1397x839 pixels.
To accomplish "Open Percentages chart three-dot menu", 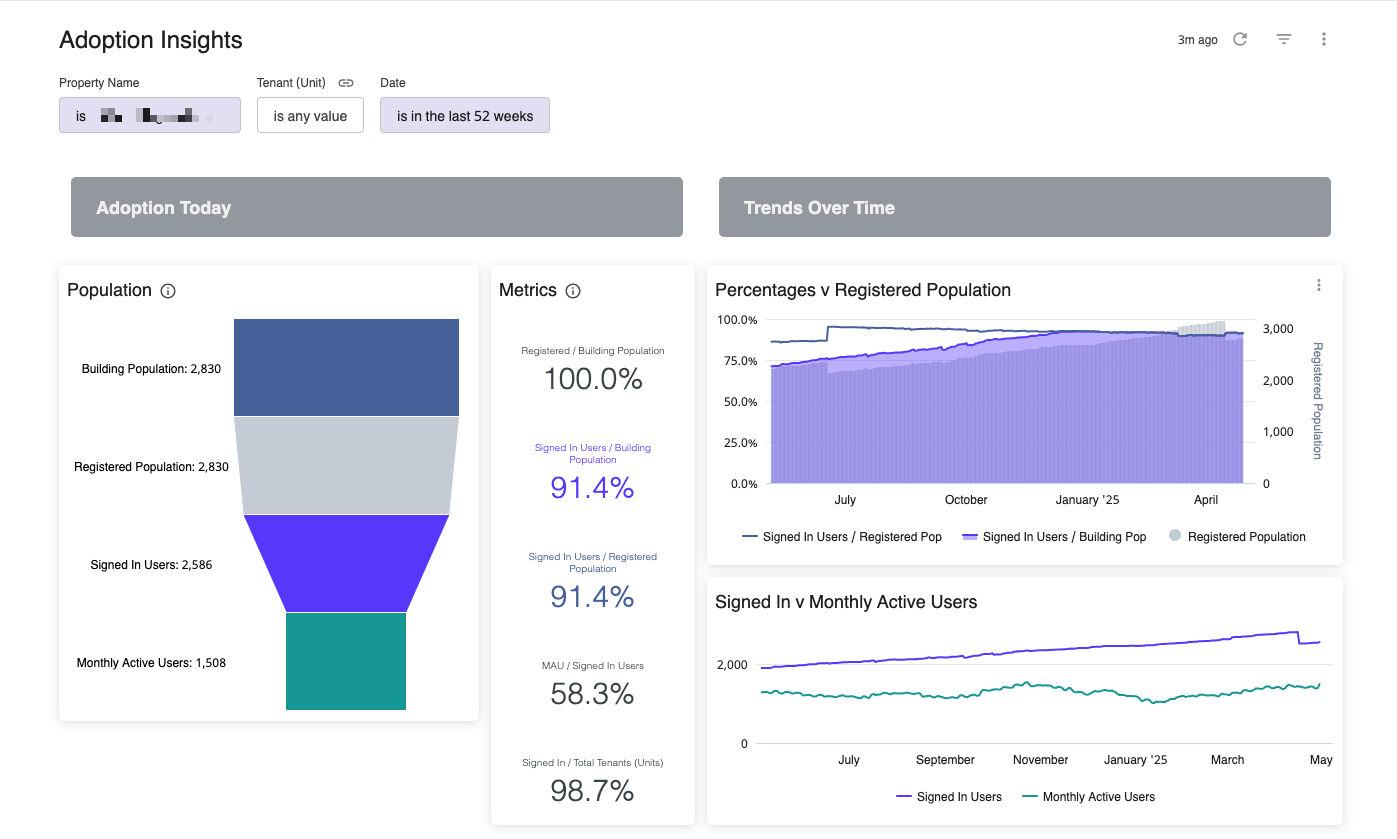I will point(1319,285).
